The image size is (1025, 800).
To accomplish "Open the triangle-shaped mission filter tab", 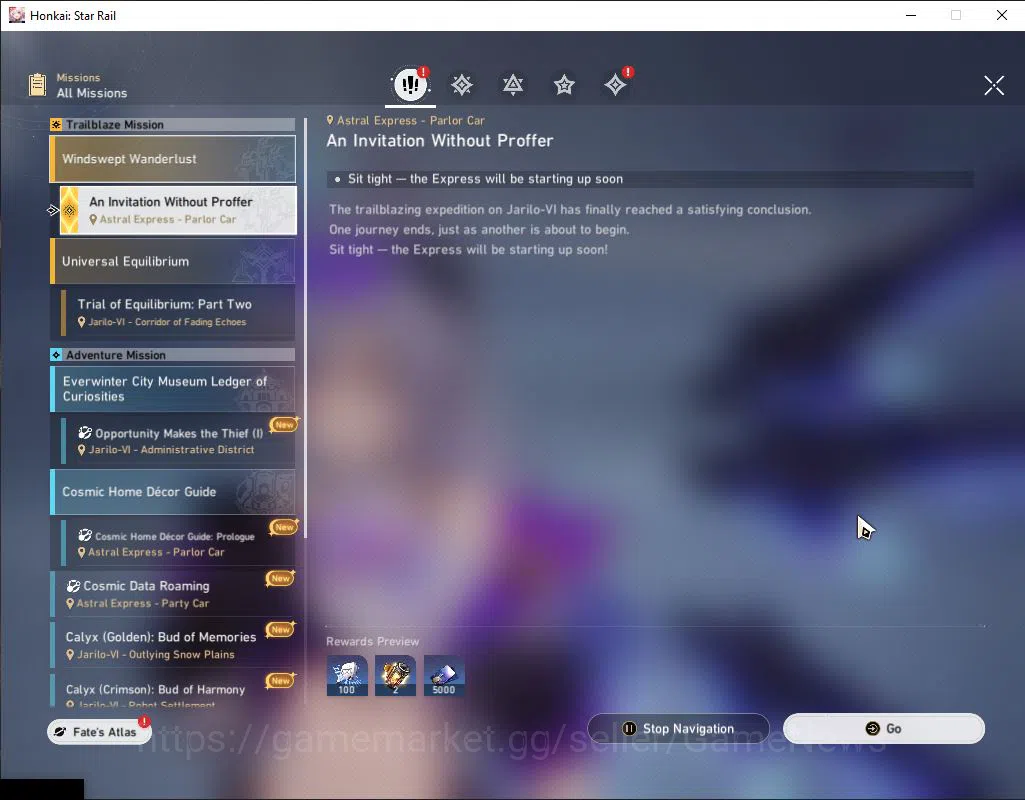I will coord(512,85).
